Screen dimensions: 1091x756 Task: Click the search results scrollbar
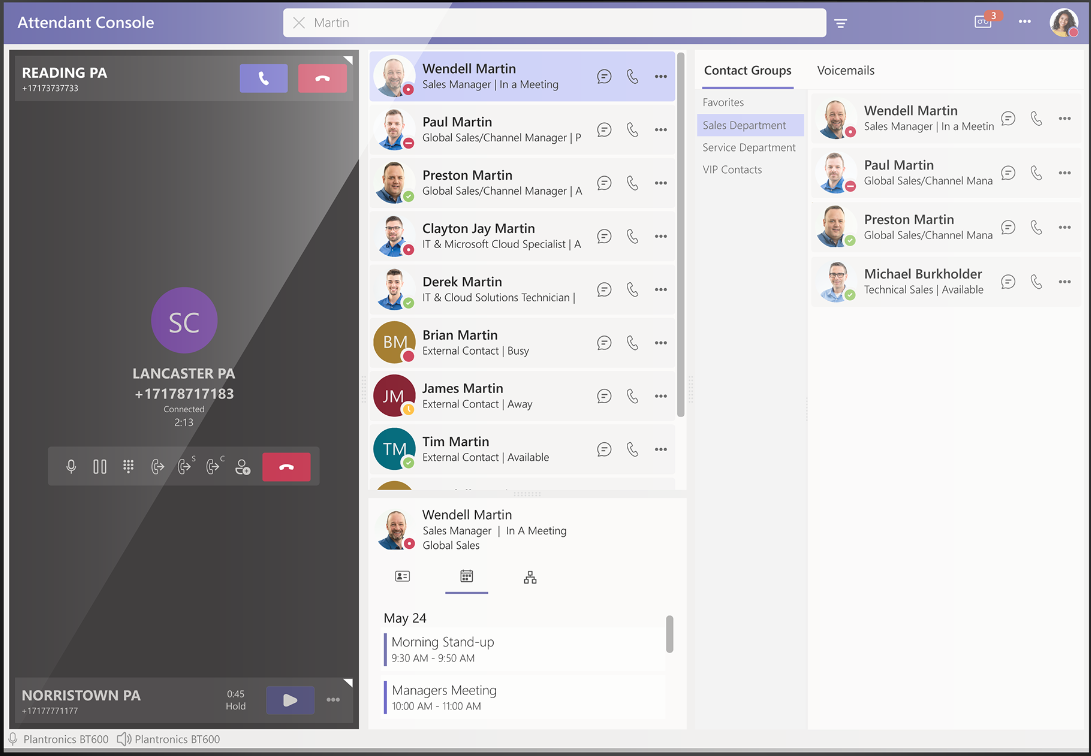(680, 235)
